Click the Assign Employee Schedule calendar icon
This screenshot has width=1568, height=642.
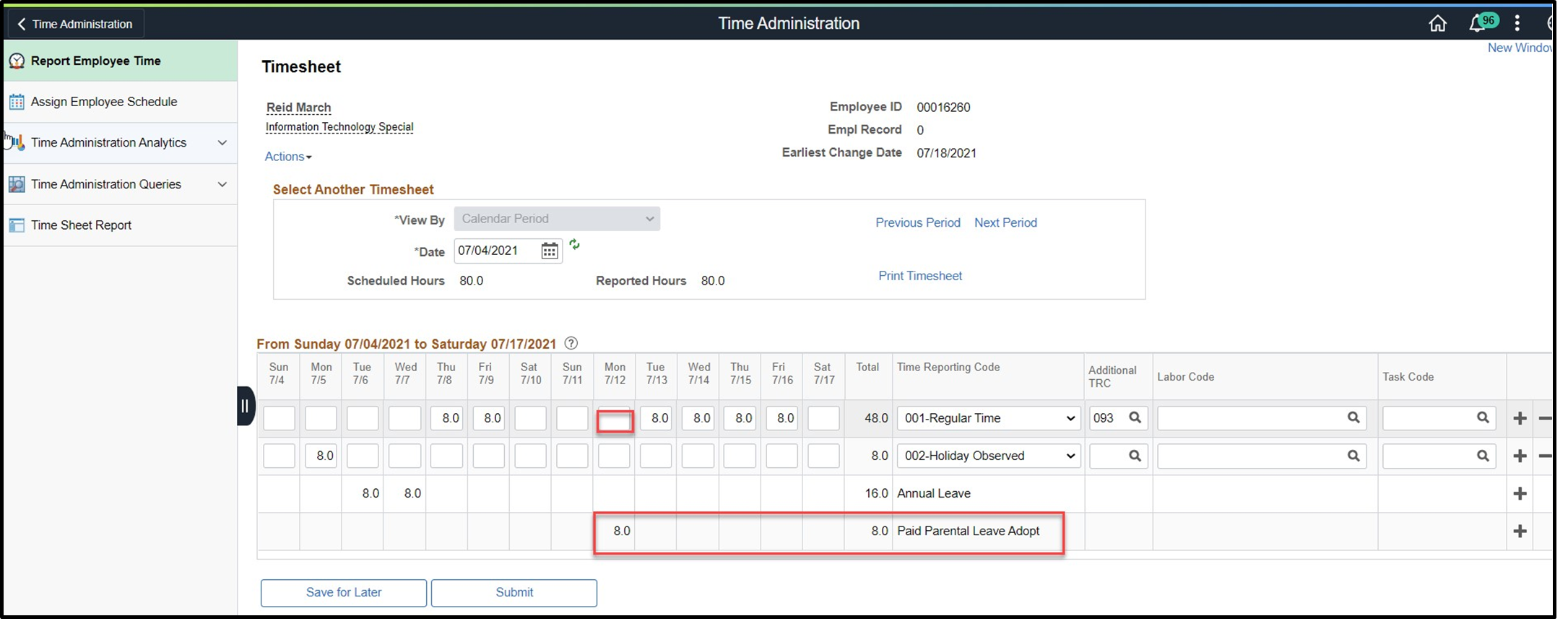[x=17, y=102]
